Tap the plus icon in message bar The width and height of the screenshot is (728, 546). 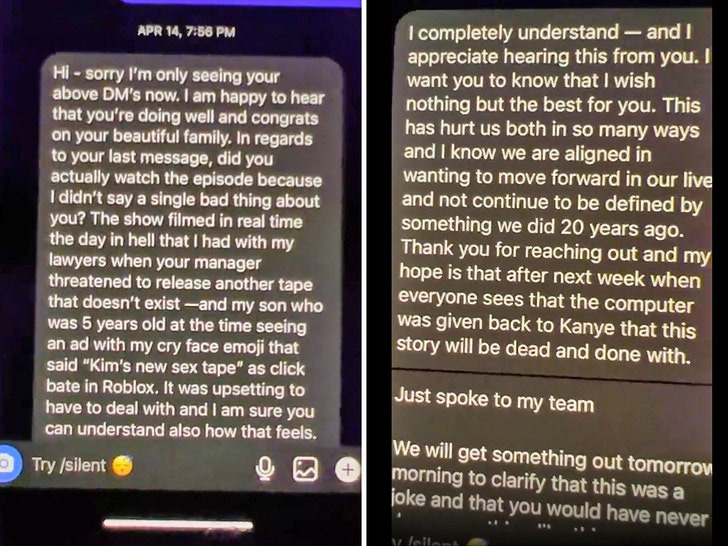(x=347, y=470)
